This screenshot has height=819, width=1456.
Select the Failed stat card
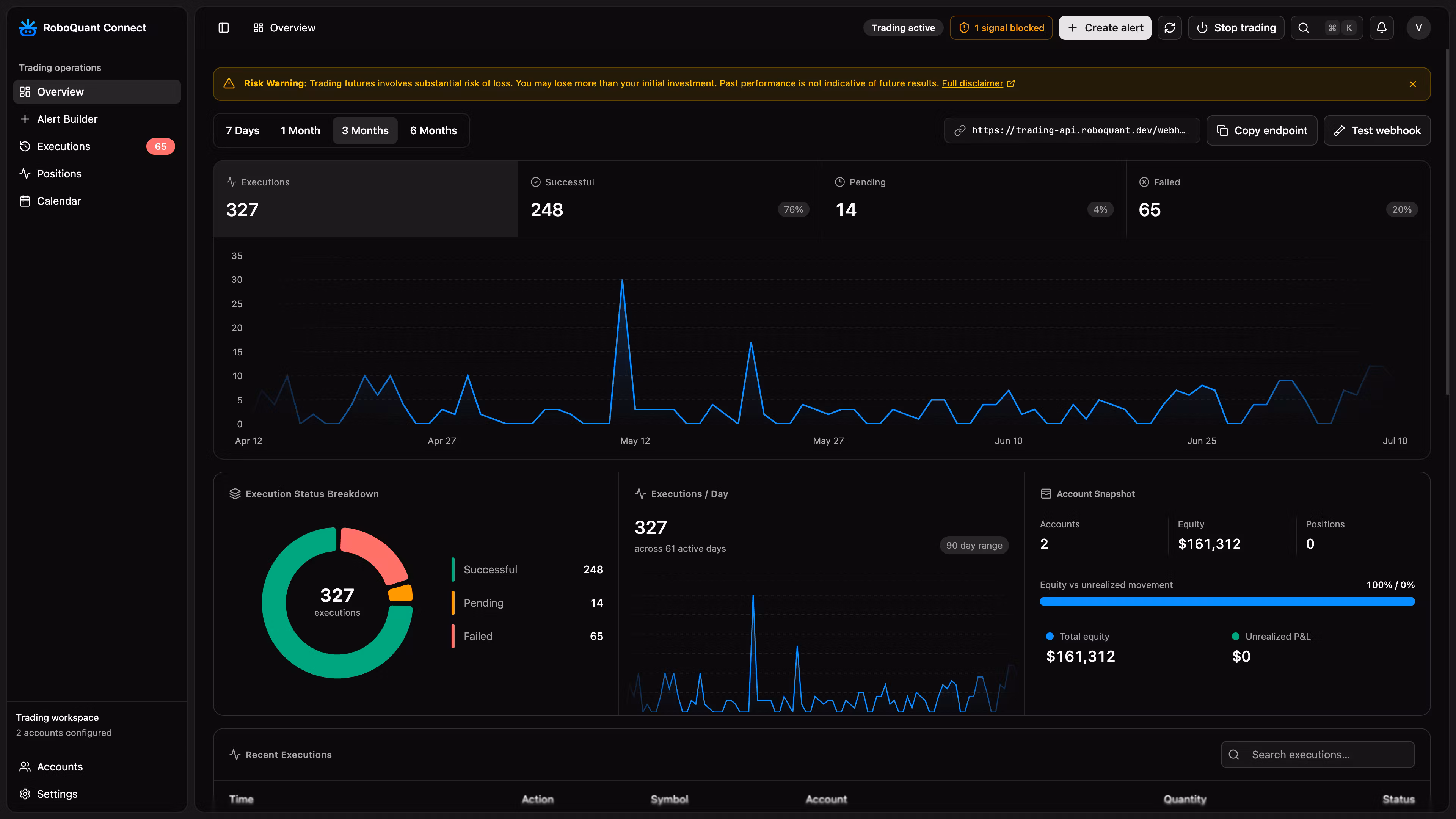pos(1278,198)
